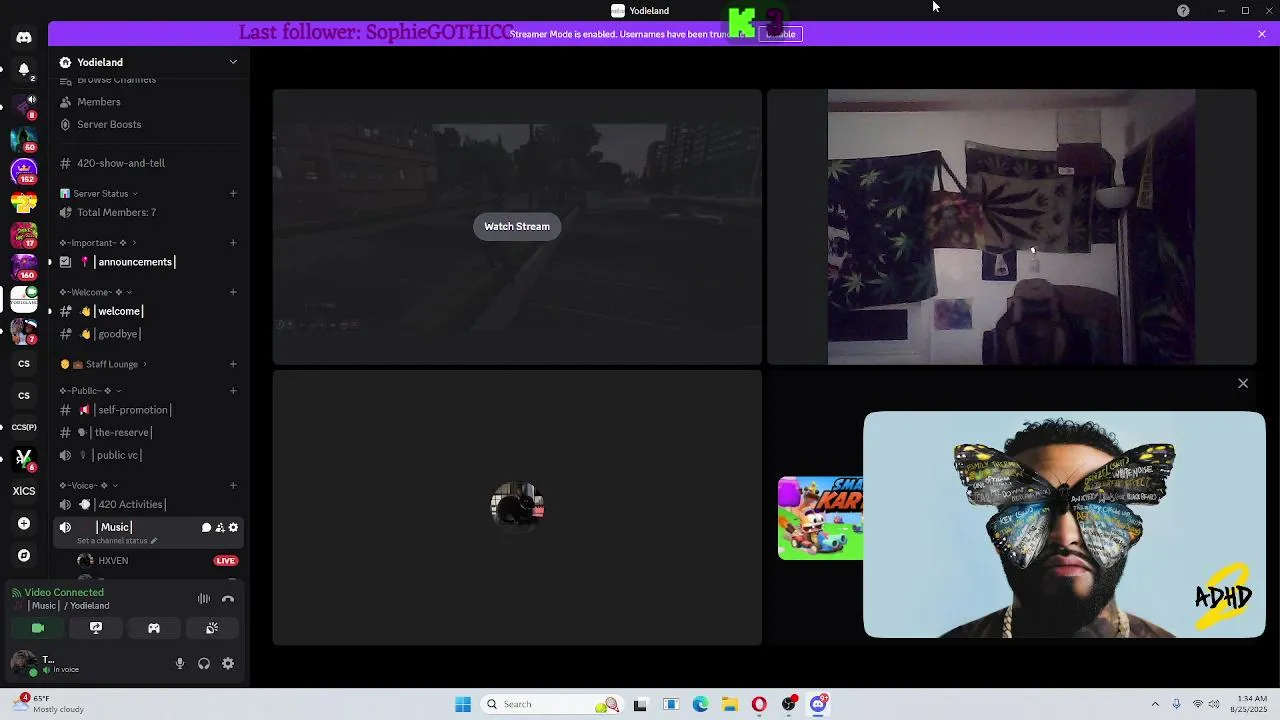Screen dimensions: 1280x720
Task: Create channel in Welcome category
Action: [233, 292]
